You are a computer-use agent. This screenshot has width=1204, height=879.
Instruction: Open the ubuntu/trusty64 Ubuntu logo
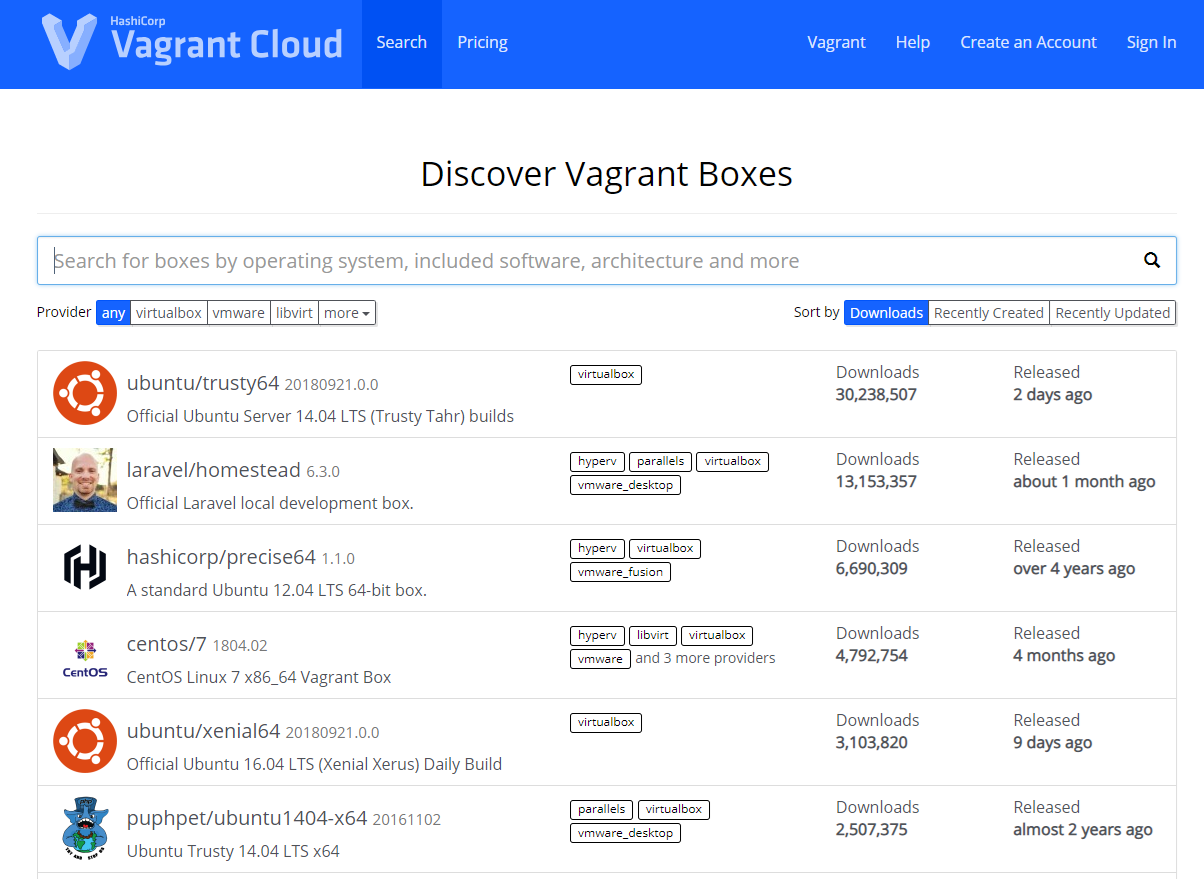(x=85, y=393)
